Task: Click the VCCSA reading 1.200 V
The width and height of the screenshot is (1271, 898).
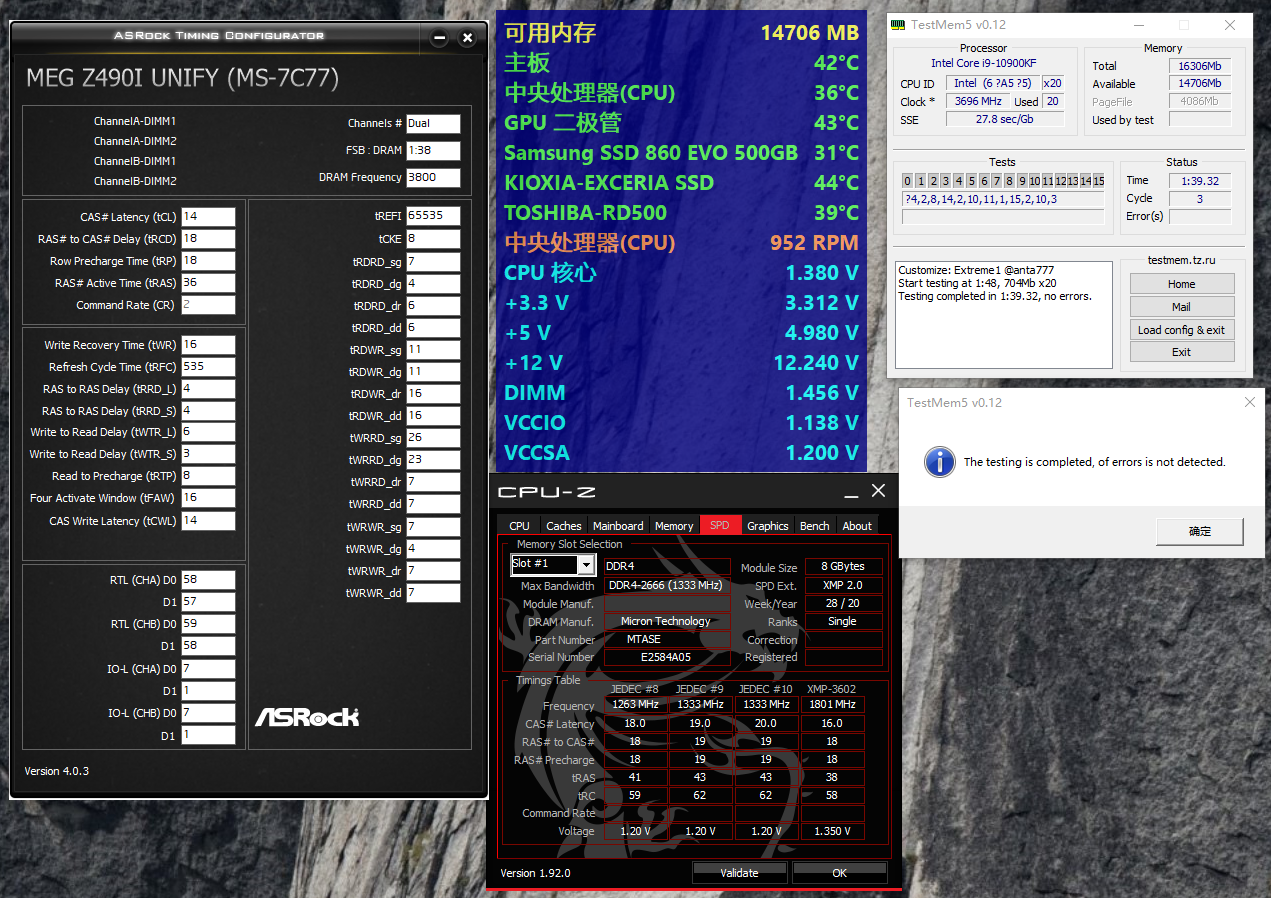Action: click(x=822, y=453)
